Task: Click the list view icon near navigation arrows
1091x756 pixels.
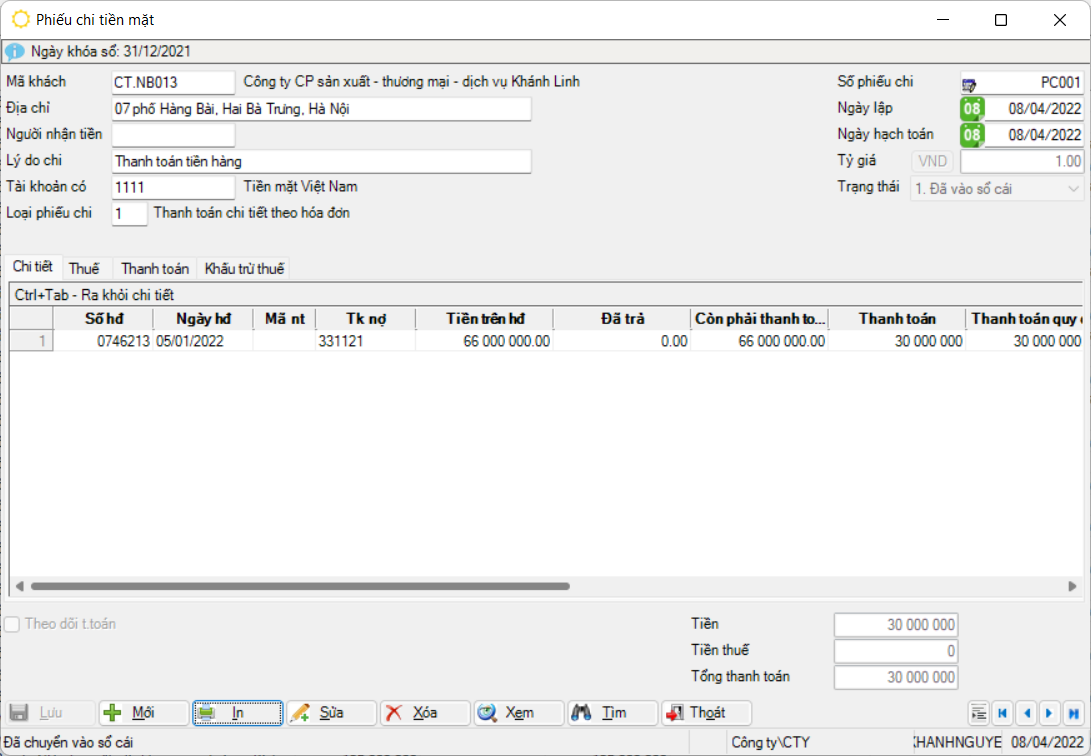Action: tap(979, 713)
